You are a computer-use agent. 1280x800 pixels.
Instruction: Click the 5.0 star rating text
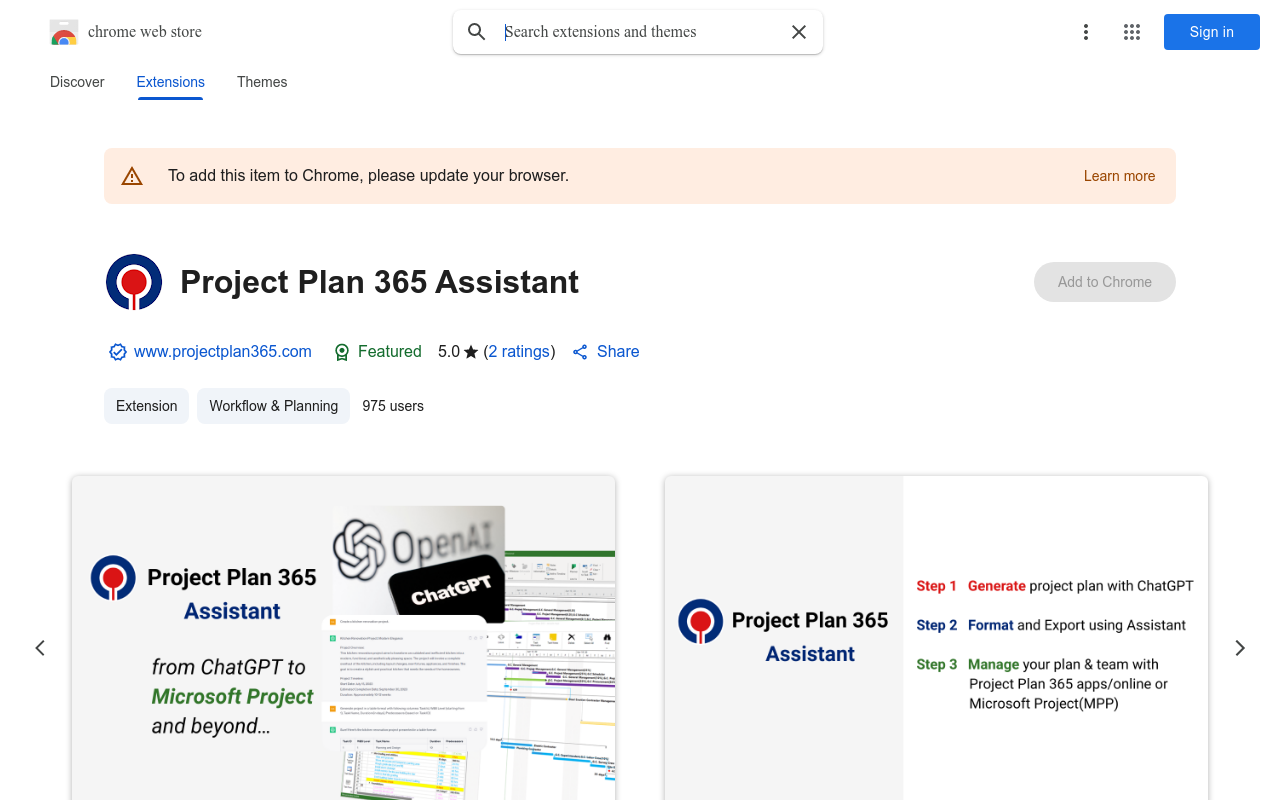458,352
